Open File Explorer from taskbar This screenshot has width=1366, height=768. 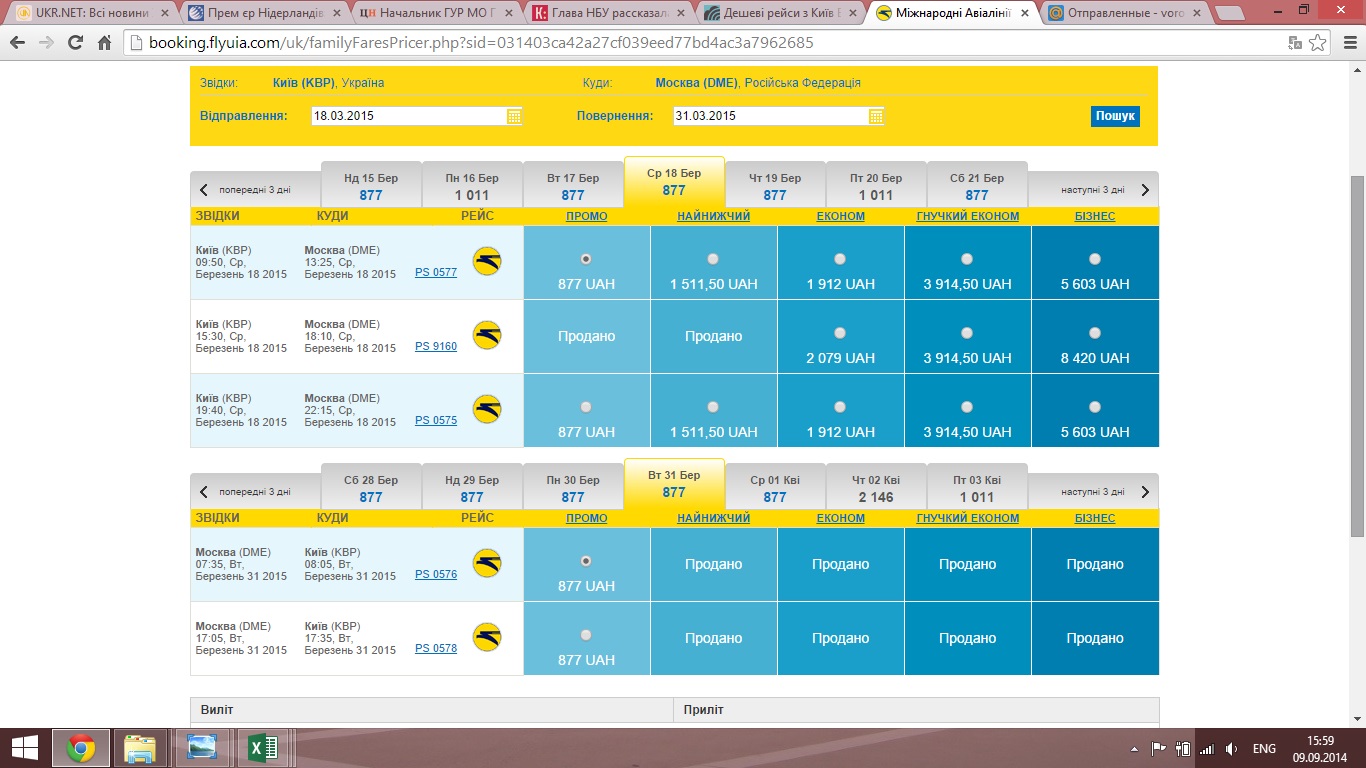coord(140,747)
